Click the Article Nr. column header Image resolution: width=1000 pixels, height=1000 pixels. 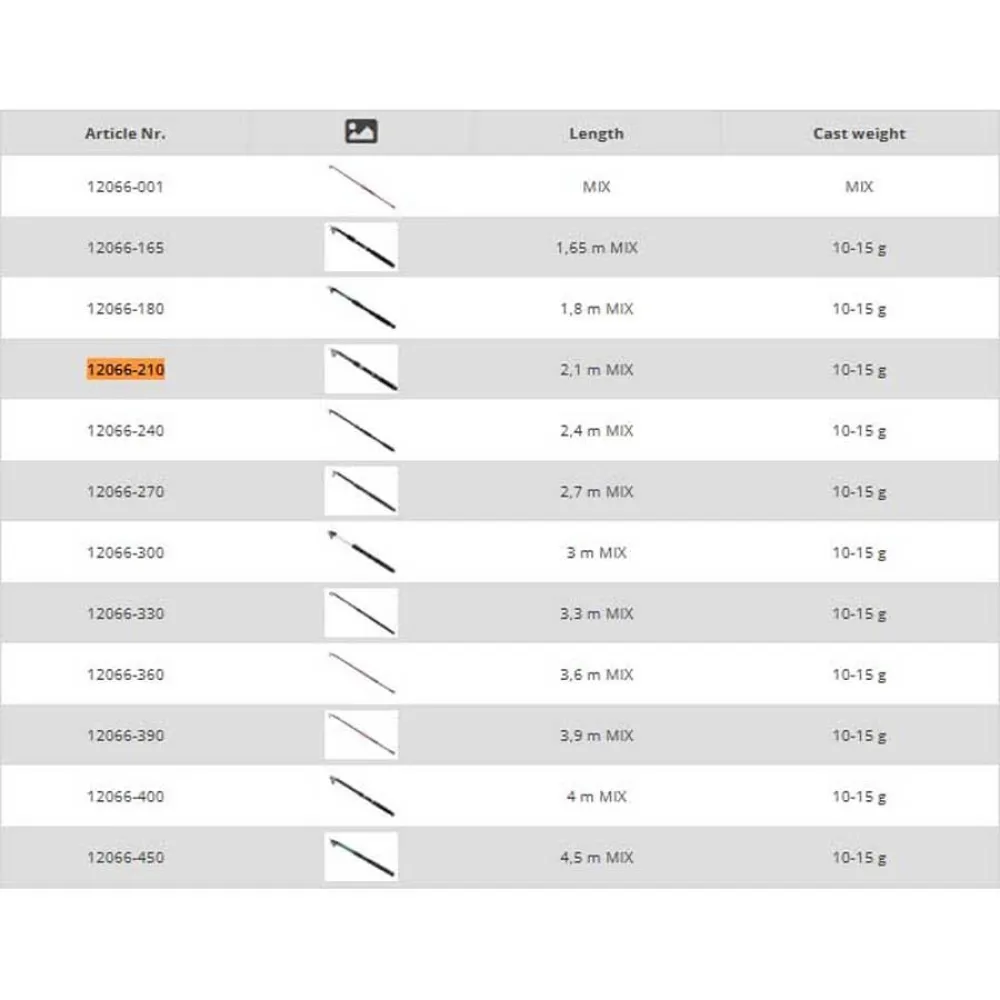tap(125, 133)
